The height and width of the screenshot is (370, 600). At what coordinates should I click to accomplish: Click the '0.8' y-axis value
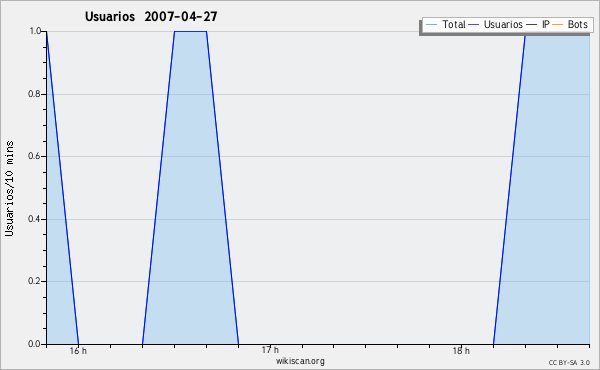click(34, 94)
